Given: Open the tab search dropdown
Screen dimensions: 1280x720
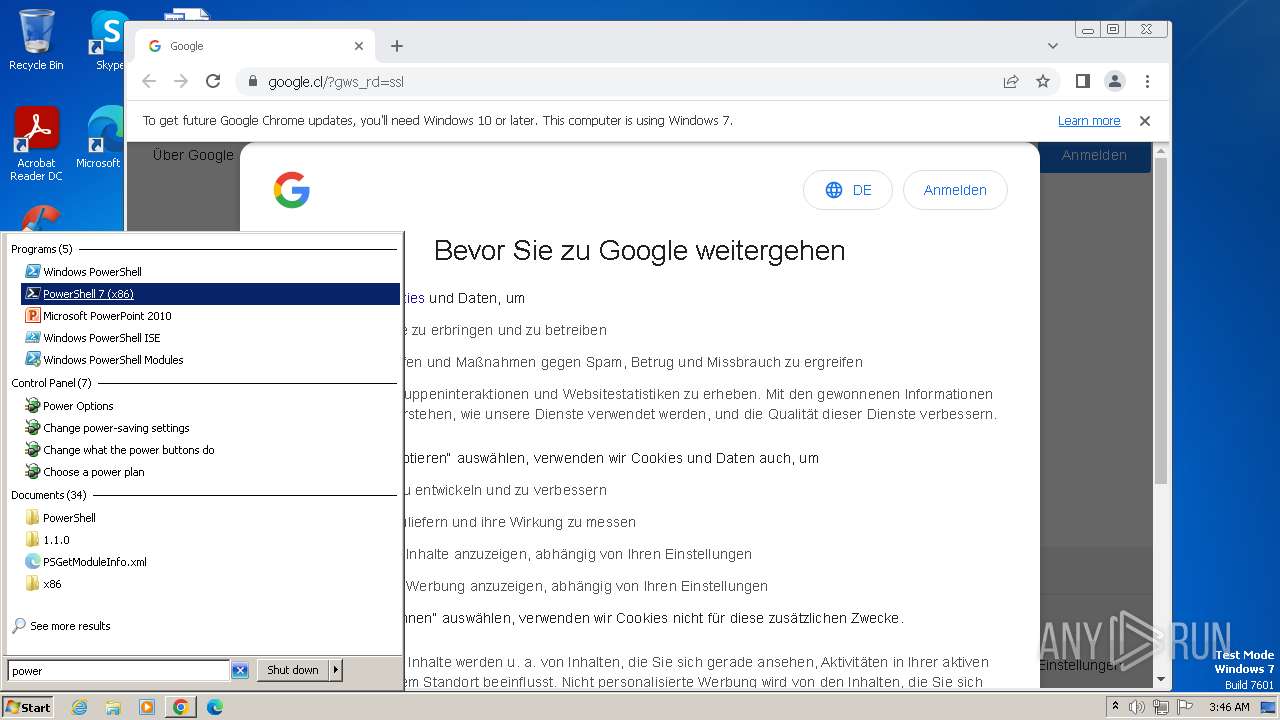Looking at the screenshot, I should click(x=1053, y=46).
